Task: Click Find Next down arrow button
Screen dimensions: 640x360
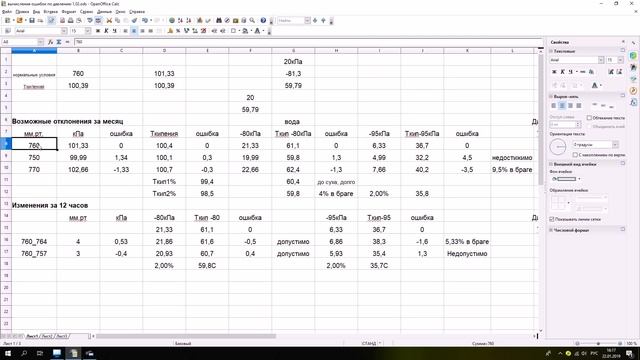Action: [315, 20]
